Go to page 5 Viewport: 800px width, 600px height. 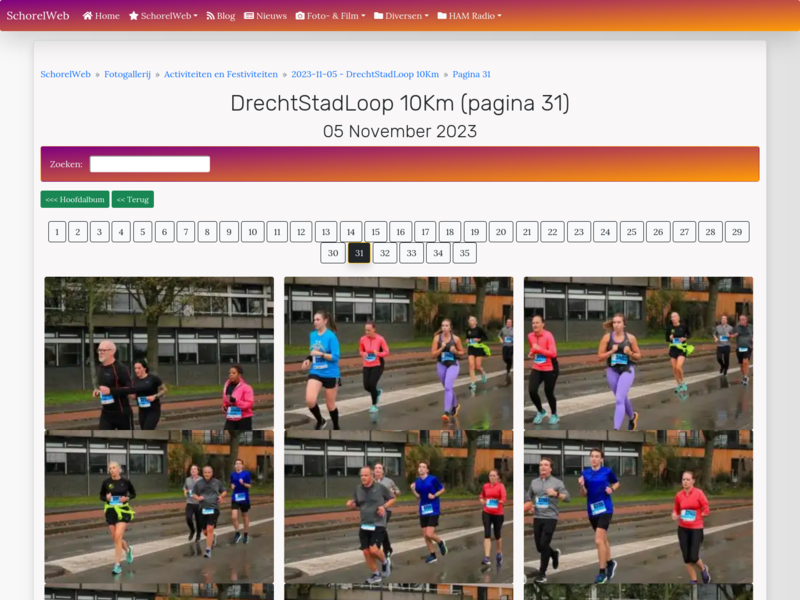[x=143, y=232]
